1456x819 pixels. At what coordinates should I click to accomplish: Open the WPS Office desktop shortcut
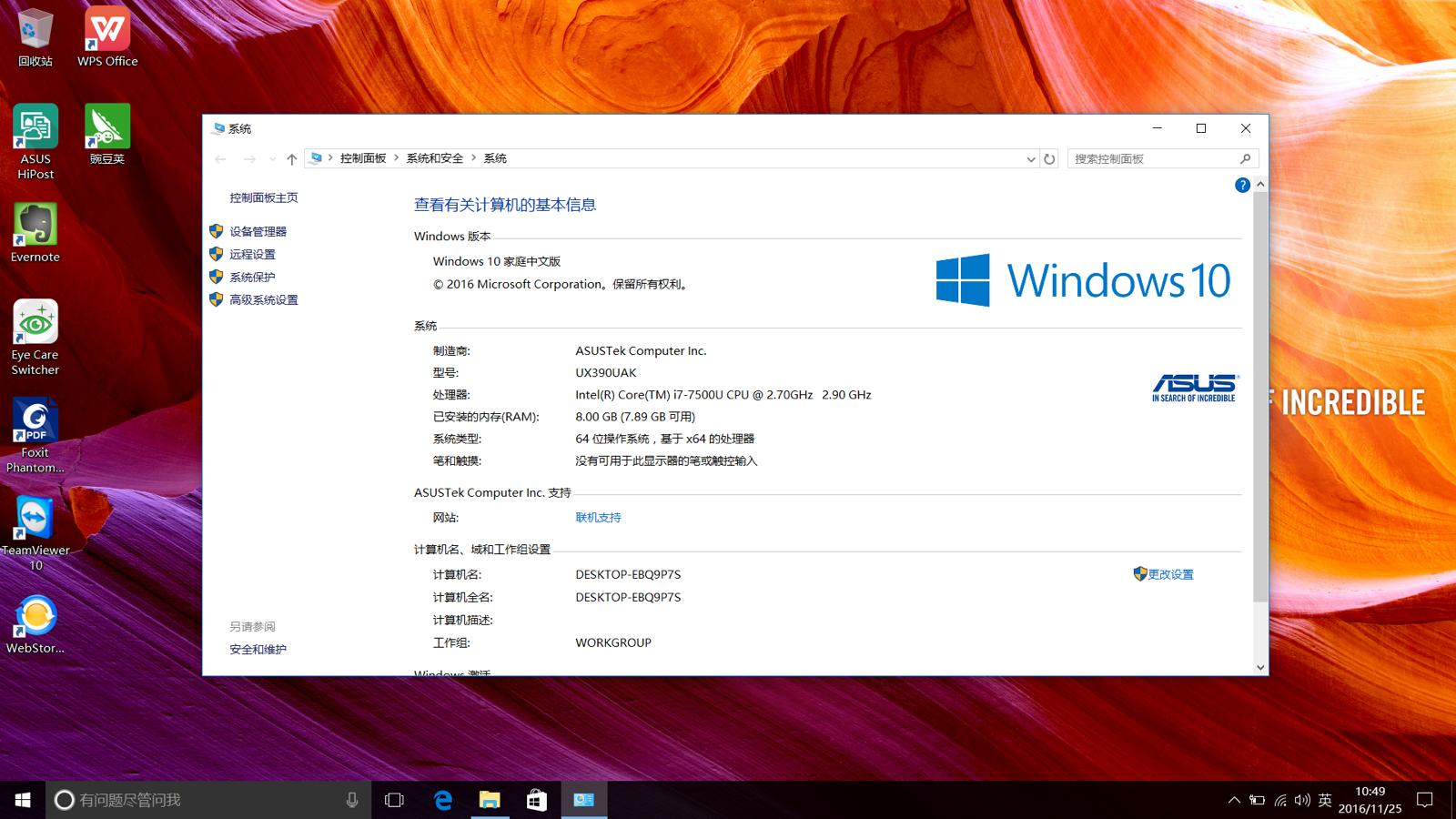tap(107, 37)
